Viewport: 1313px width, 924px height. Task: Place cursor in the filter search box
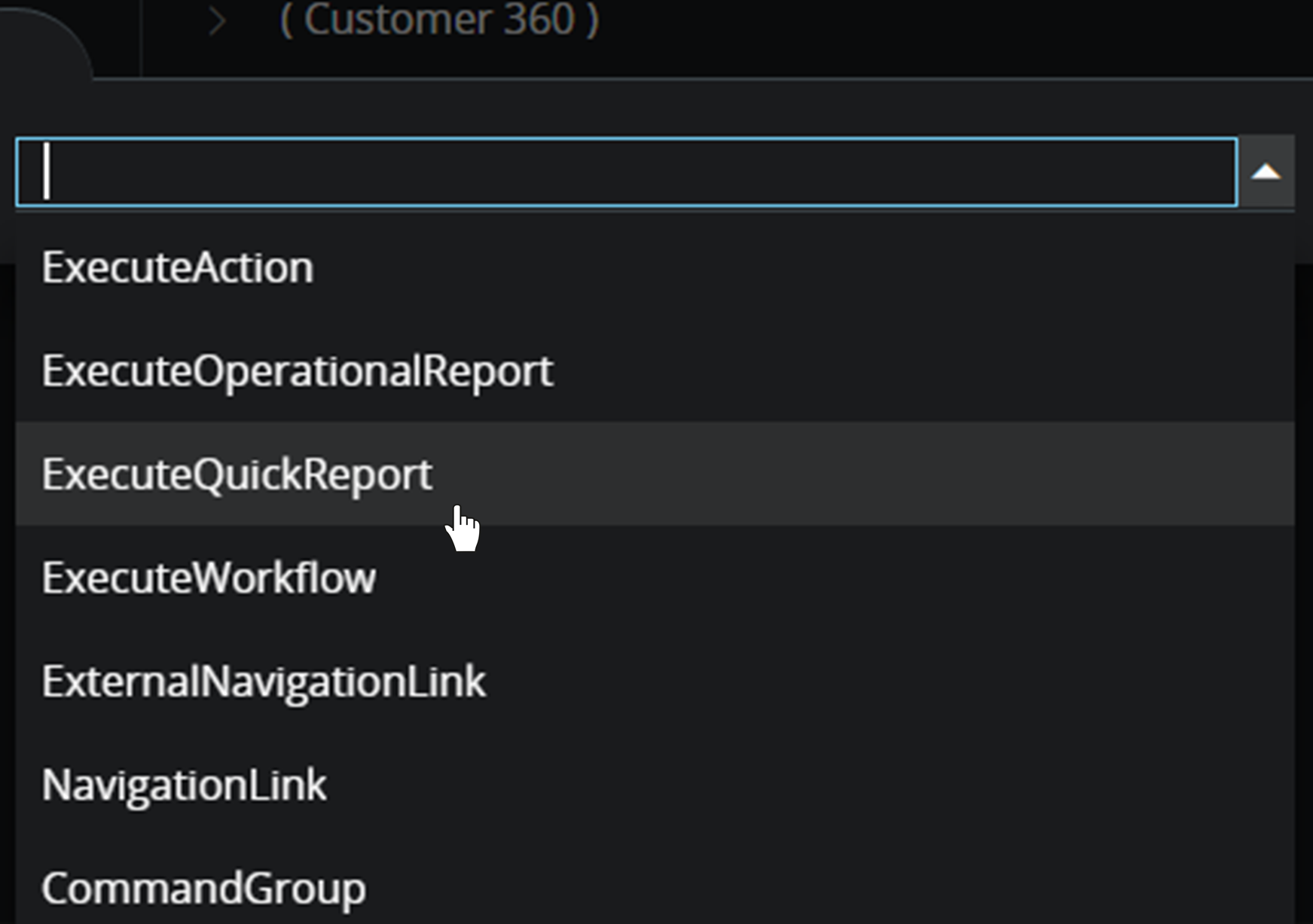pos(625,172)
